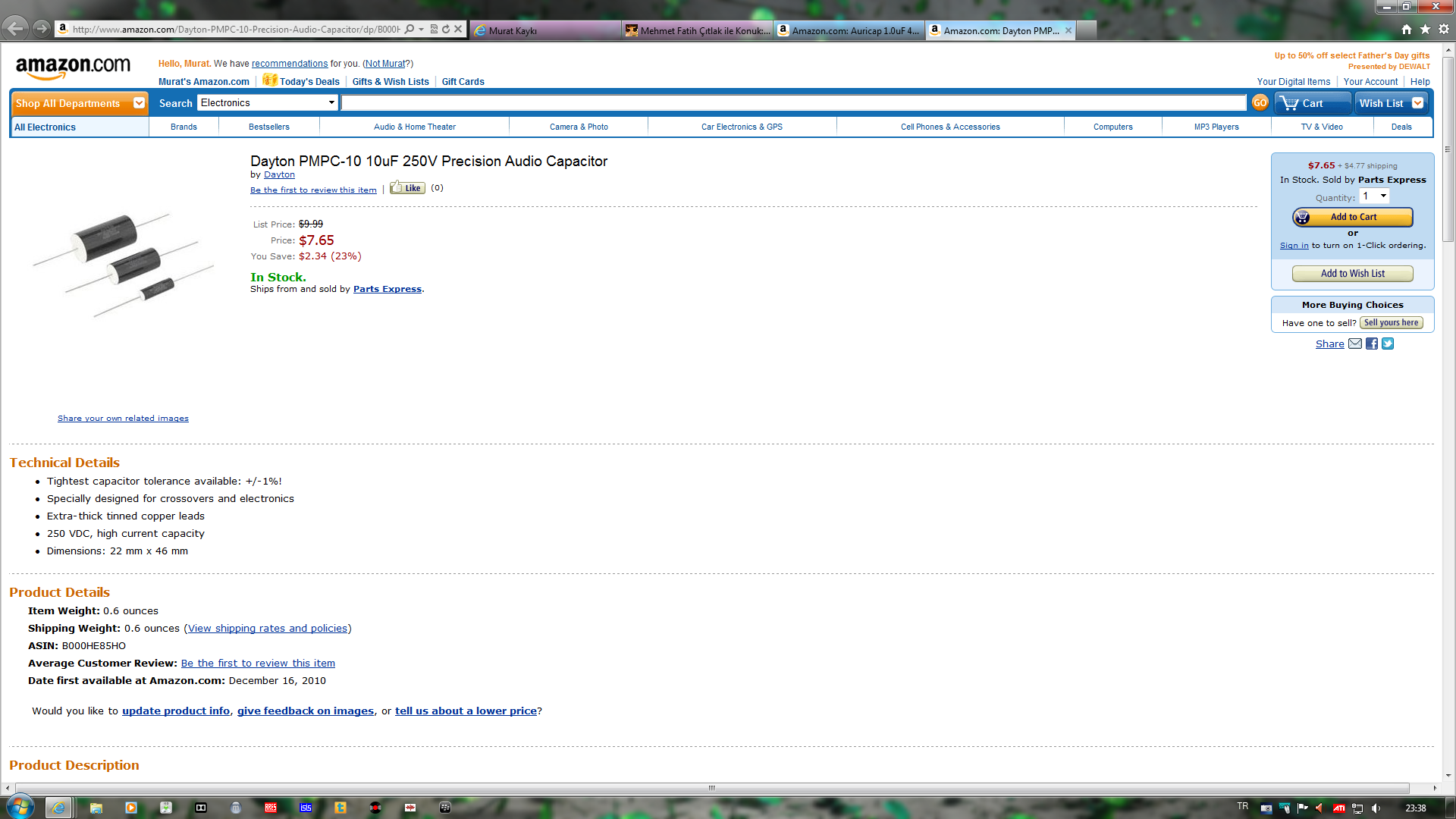Open browser Favorites star icon
This screenshot has width=1456, height=819.
click(1425, 30)
